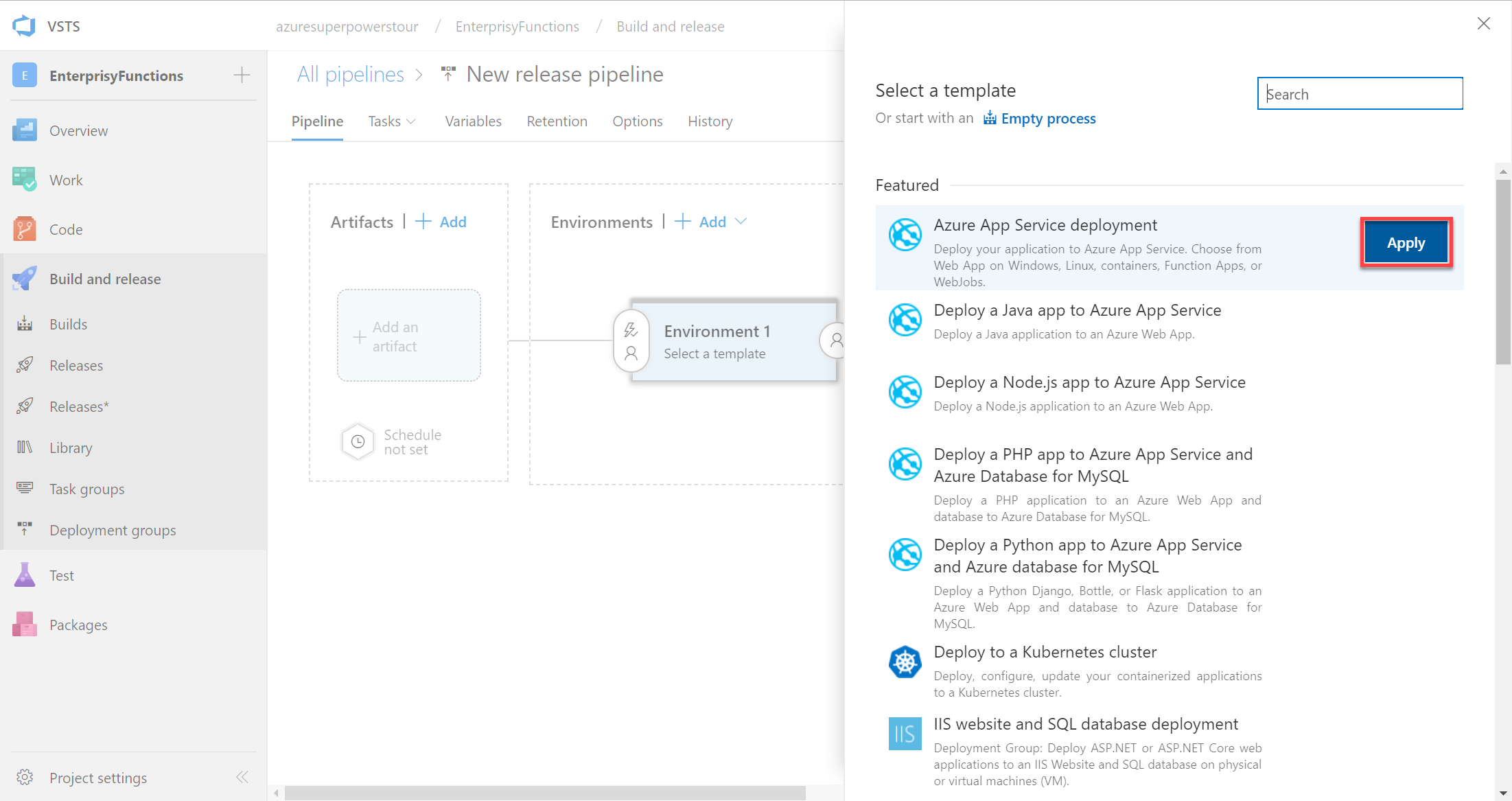Switch to the Retention tab
This screenshot has width=1512, height=801.
coord(557,121)
